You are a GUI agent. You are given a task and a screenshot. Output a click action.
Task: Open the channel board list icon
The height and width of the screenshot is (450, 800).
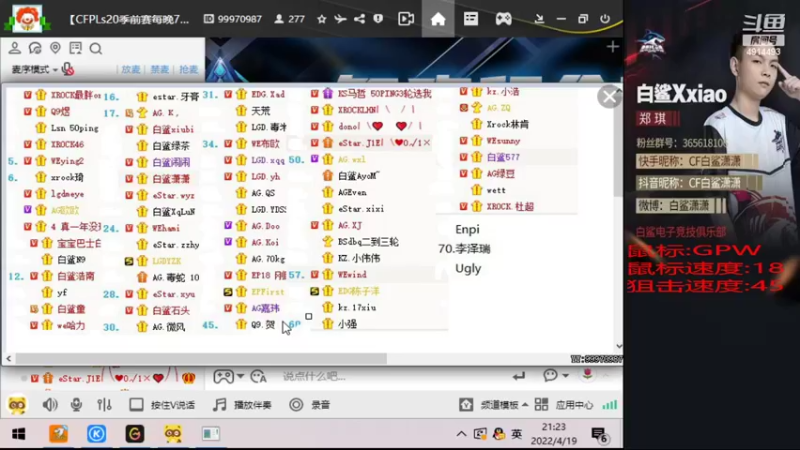tap(470, 19)
